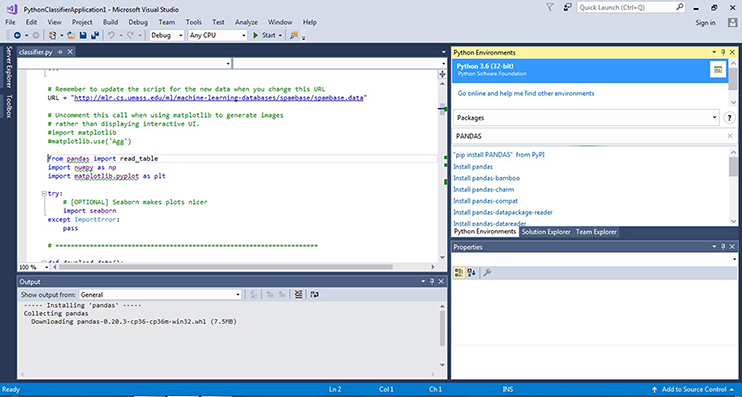Open the Tools menu

click(x=194, y=22)
